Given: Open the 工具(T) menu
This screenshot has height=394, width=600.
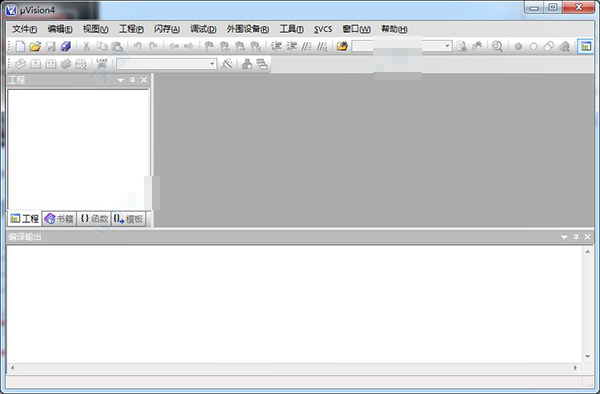Looking at the screenshot, I should [x=292, y=29].
